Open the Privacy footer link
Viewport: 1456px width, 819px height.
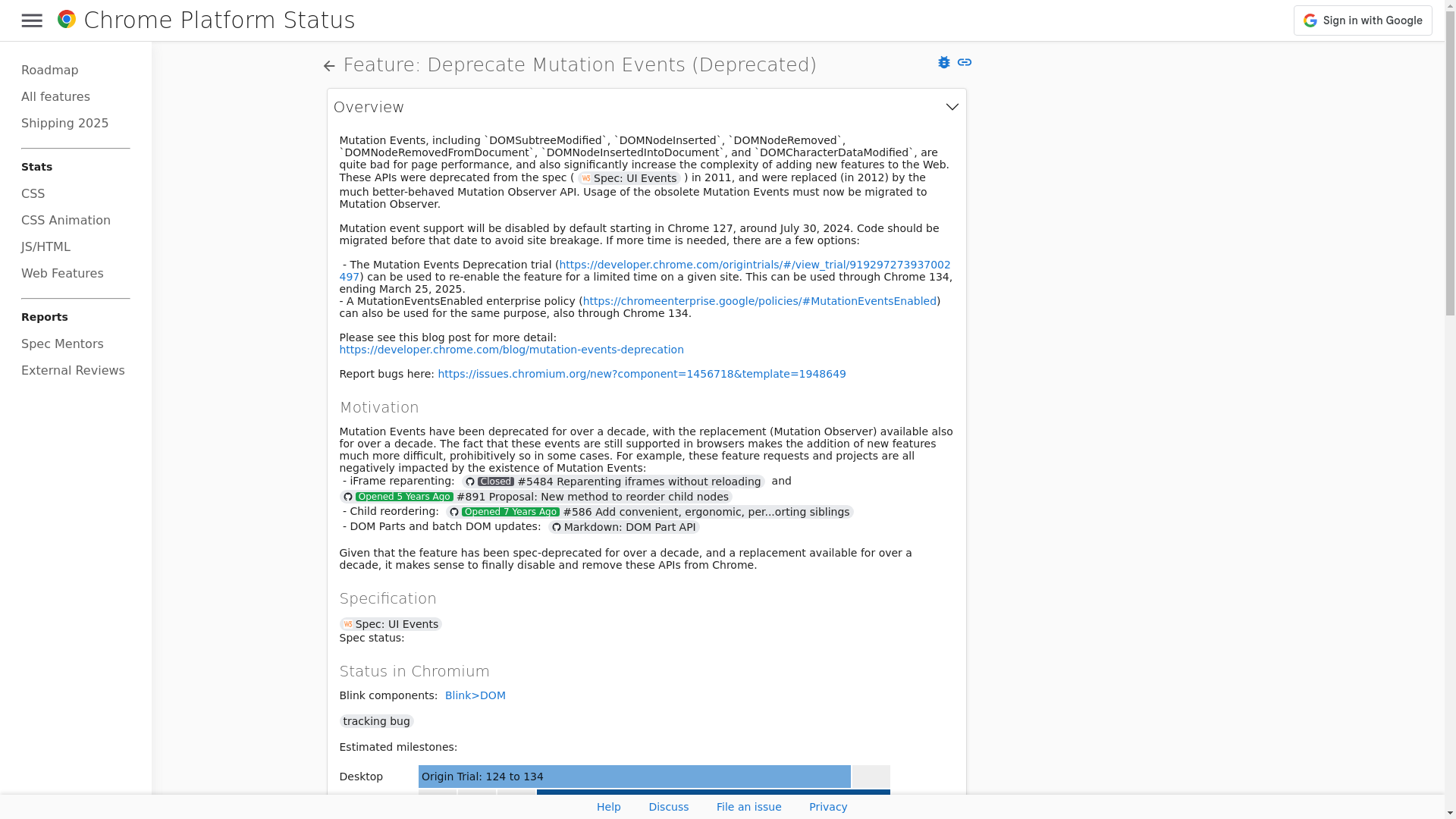click(x=828, y=807)
